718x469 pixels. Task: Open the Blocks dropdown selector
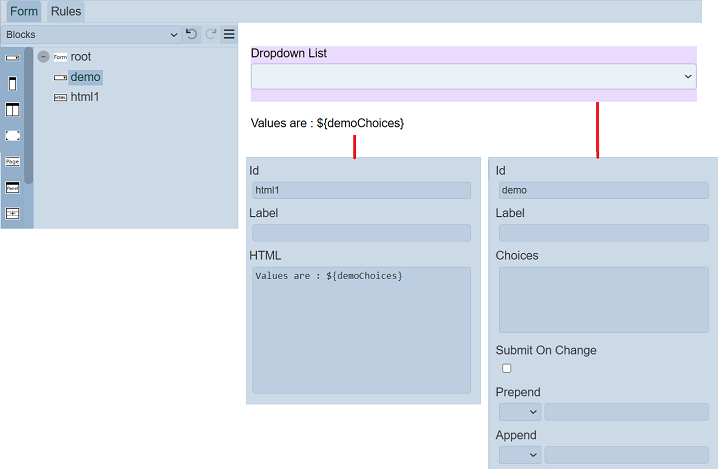point(90,34)
